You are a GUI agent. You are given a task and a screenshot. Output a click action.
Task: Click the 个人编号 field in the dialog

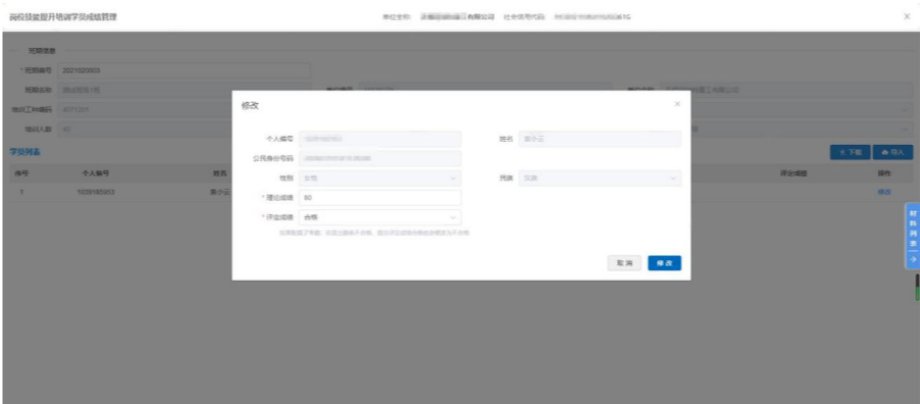coord(380,139)
